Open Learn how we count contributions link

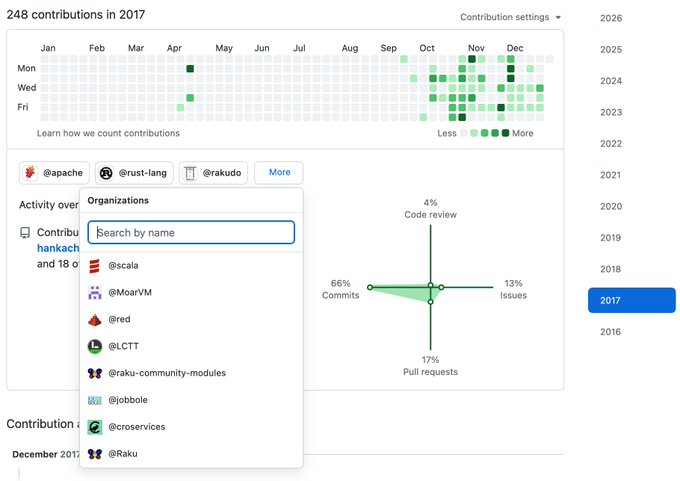coord(108,133)
